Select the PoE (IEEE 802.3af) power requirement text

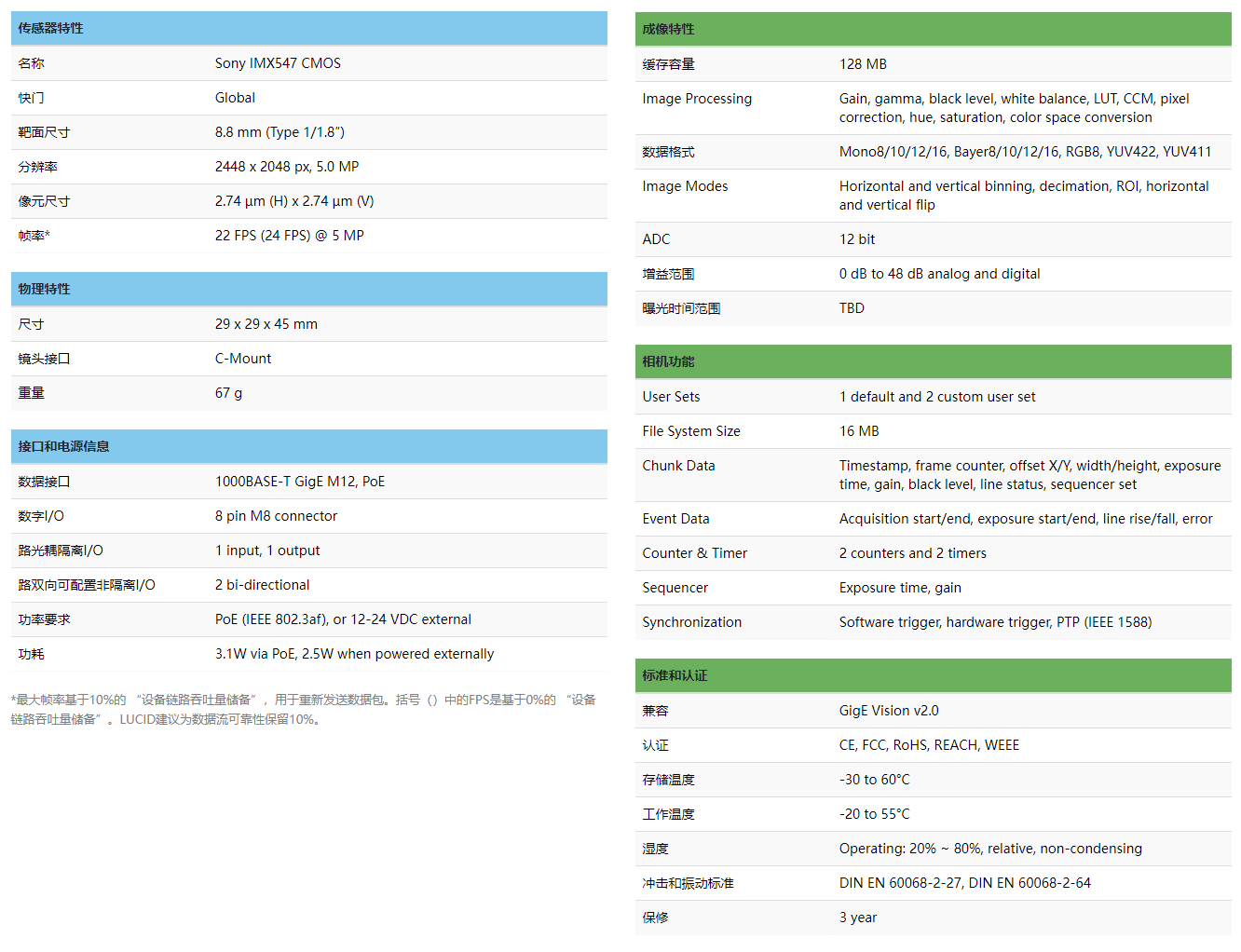click(x=343, y=619)
